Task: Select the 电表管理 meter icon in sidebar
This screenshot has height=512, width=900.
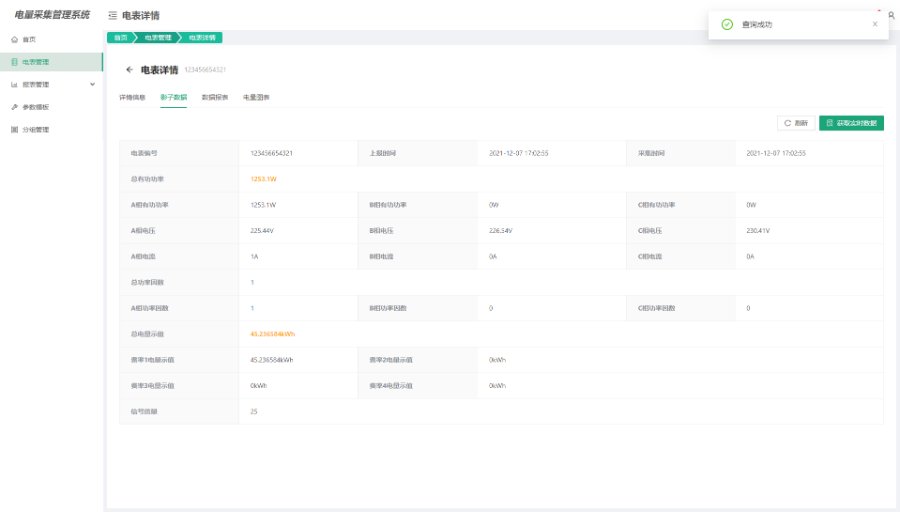Action: point(14,62)
